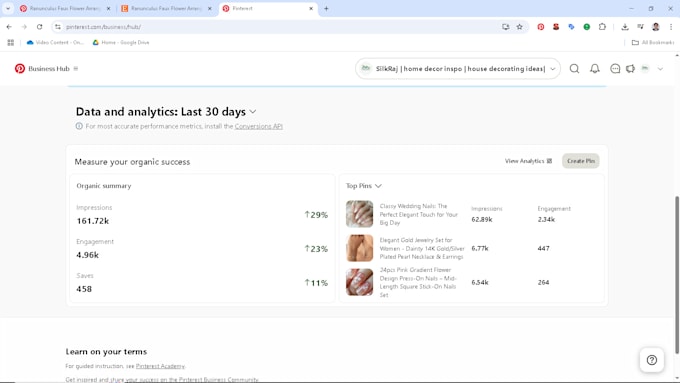Click the install app icon in address bar

[505, 27]
